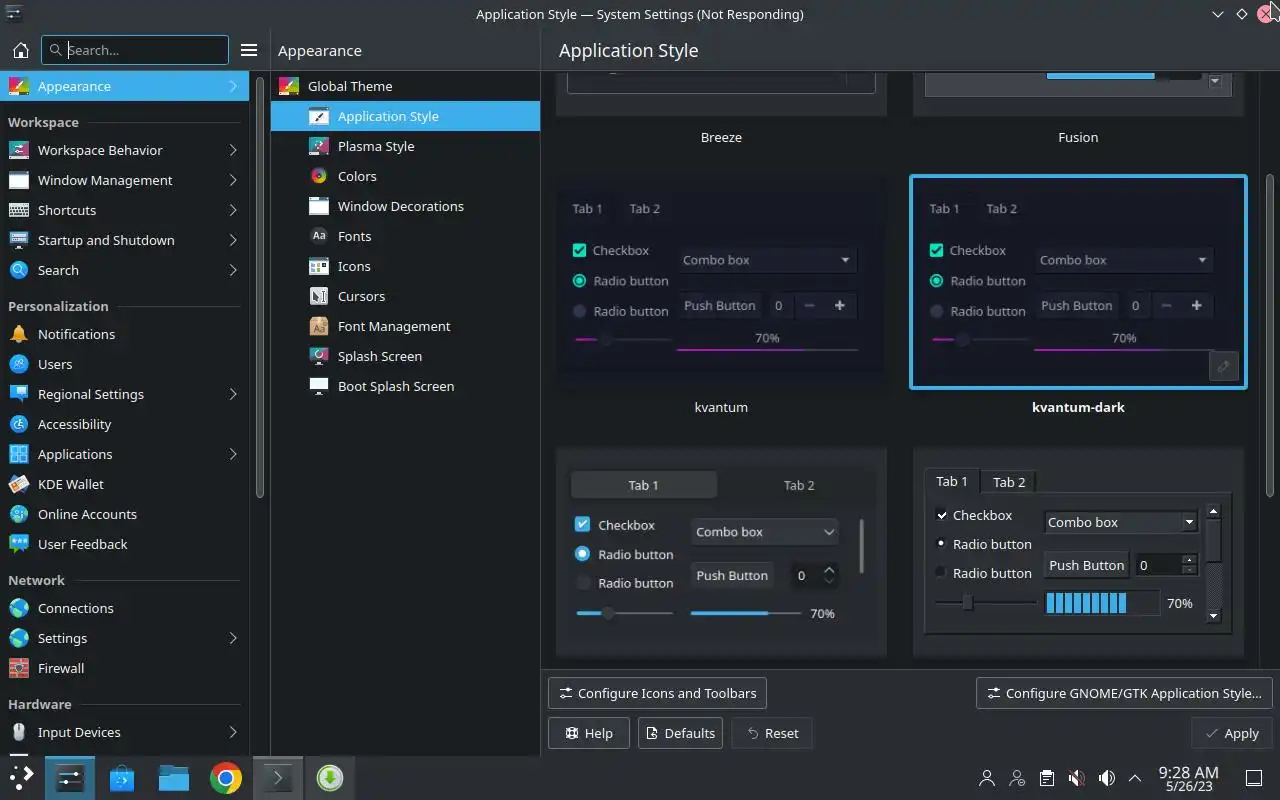Click the Online Accounts icon
The image size is (1280, 800).
click(19, 514)
